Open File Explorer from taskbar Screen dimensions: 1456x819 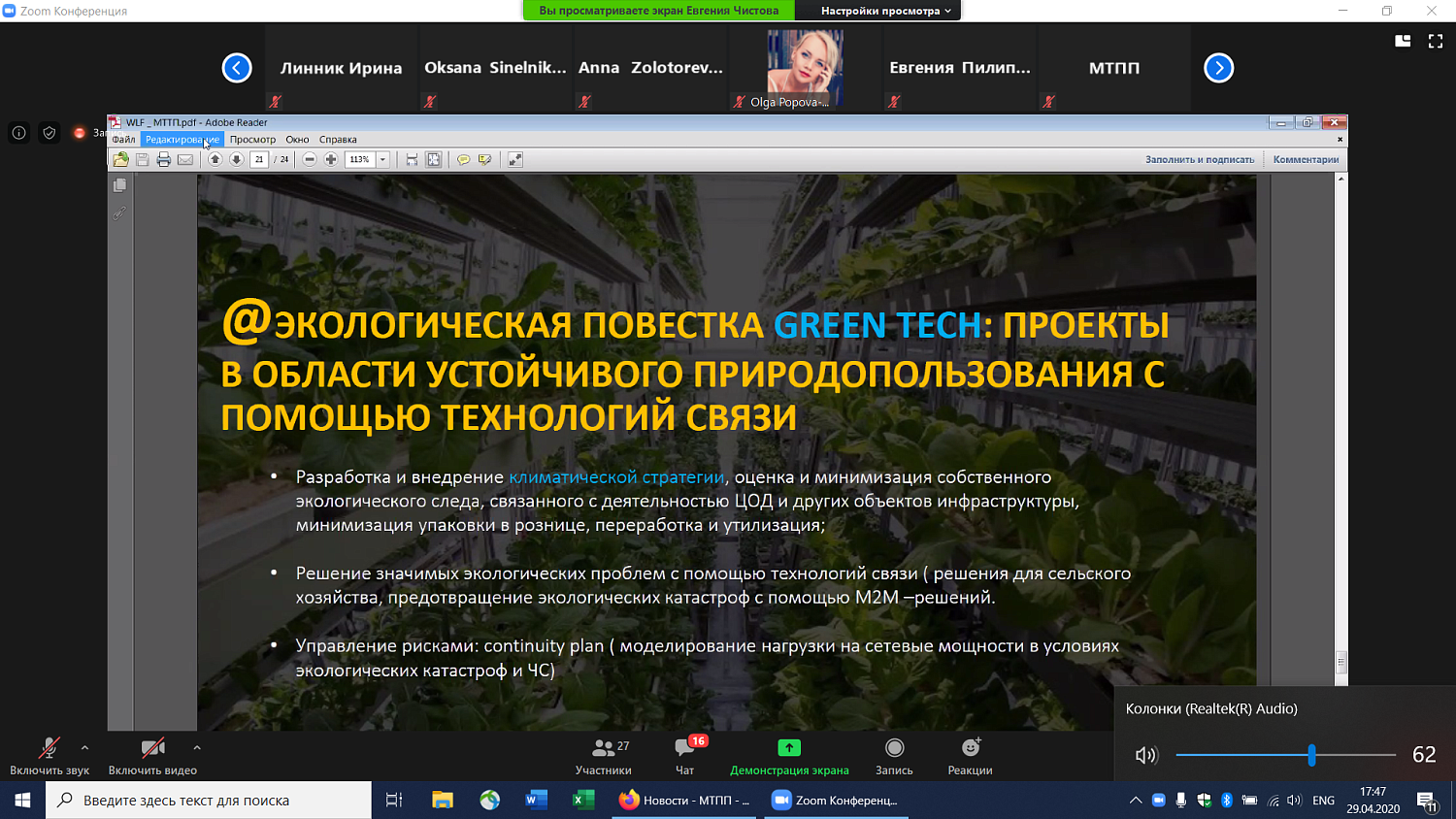[x=443, y=801]
